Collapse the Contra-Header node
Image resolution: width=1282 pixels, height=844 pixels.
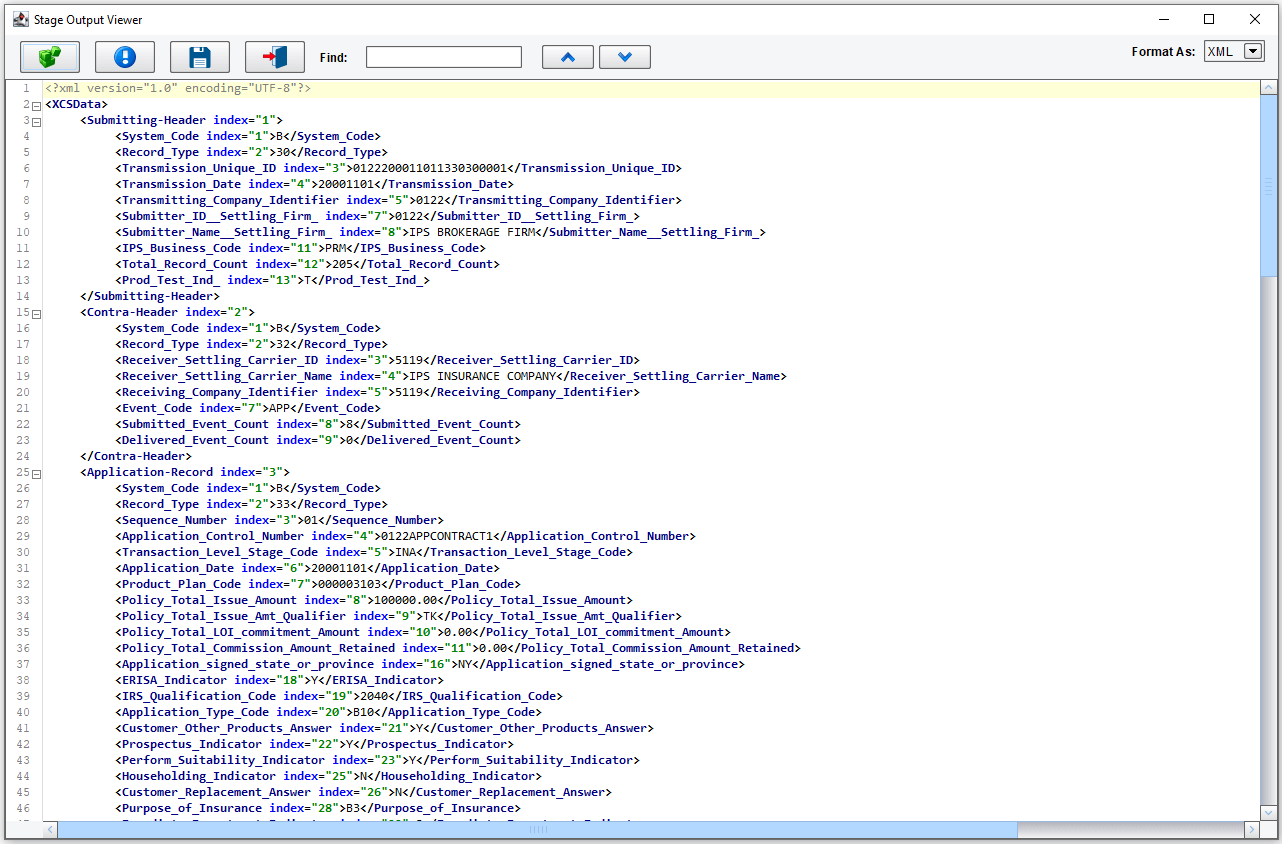[x=36, y=313]
